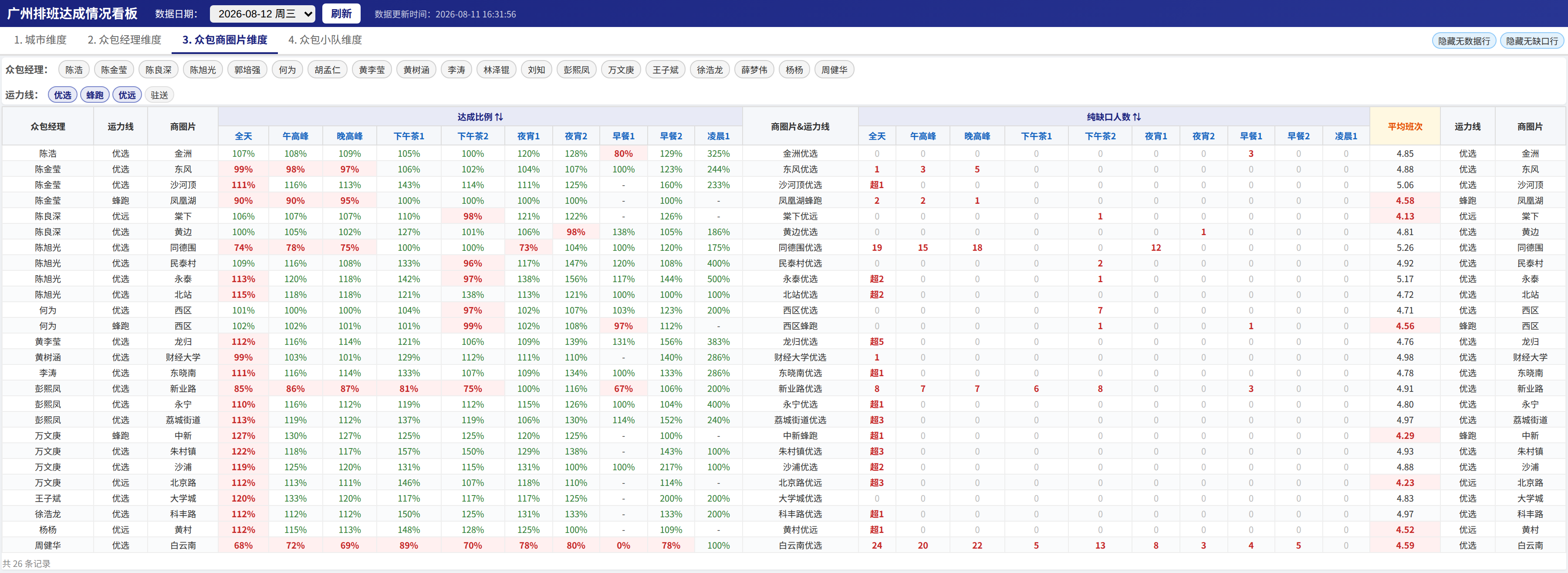The image size is (1568, 573).
Task: Filter by manager 徐浩龙 chip
Action: [710, 70]
